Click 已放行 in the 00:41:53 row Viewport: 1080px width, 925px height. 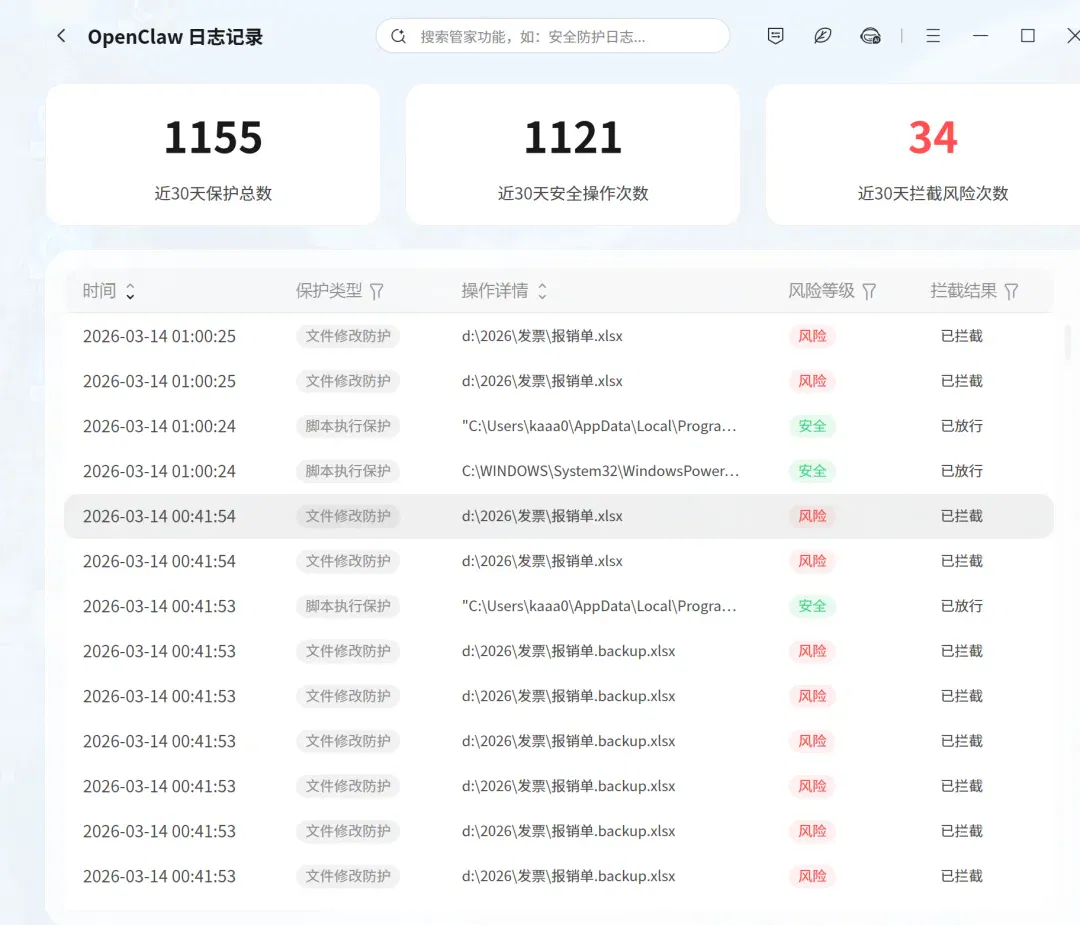962,606
